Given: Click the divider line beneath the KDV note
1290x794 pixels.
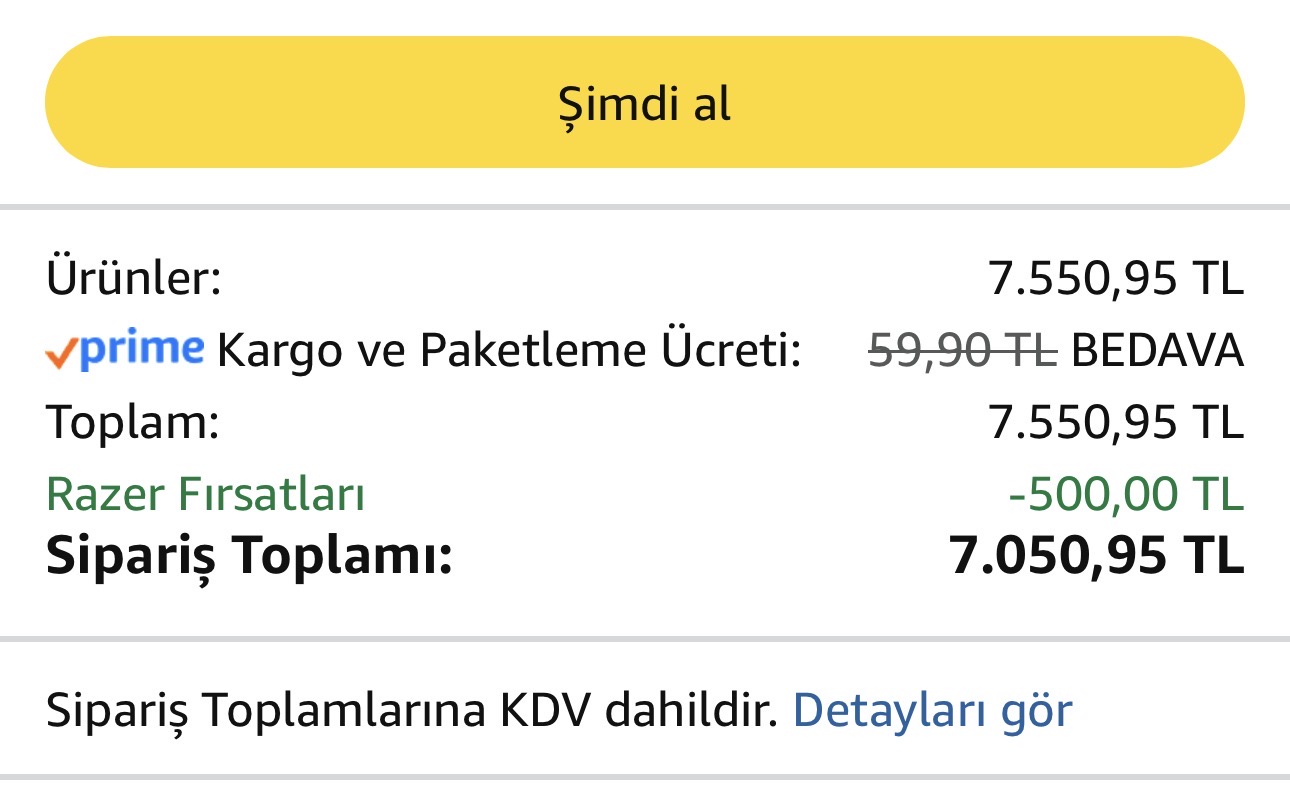Looking at the screenshot, I should coord(644,777).
